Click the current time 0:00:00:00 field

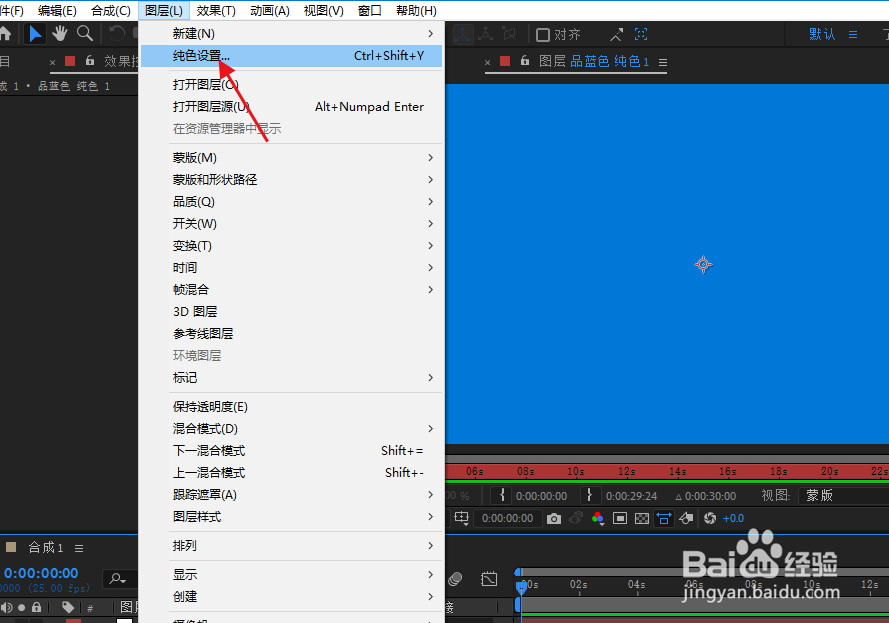tap(40, 571)
